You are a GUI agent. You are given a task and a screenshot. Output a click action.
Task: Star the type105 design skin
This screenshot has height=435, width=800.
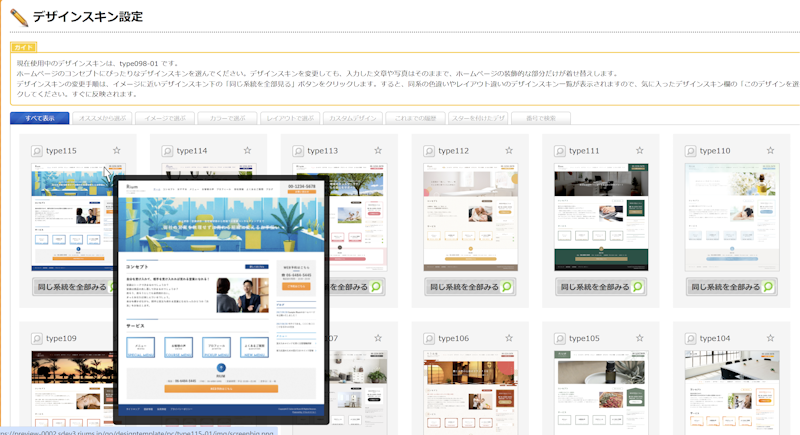tap(639, 338)
